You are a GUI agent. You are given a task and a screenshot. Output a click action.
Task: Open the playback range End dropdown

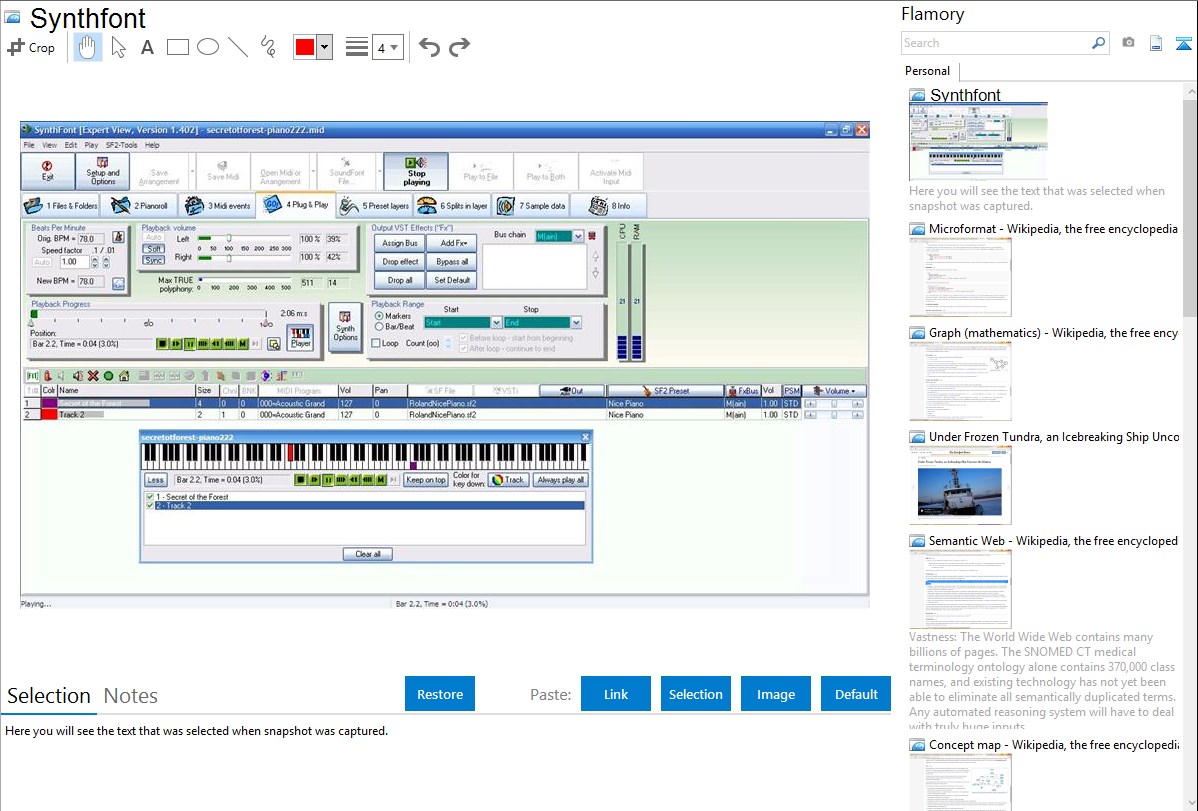point(576,323)
